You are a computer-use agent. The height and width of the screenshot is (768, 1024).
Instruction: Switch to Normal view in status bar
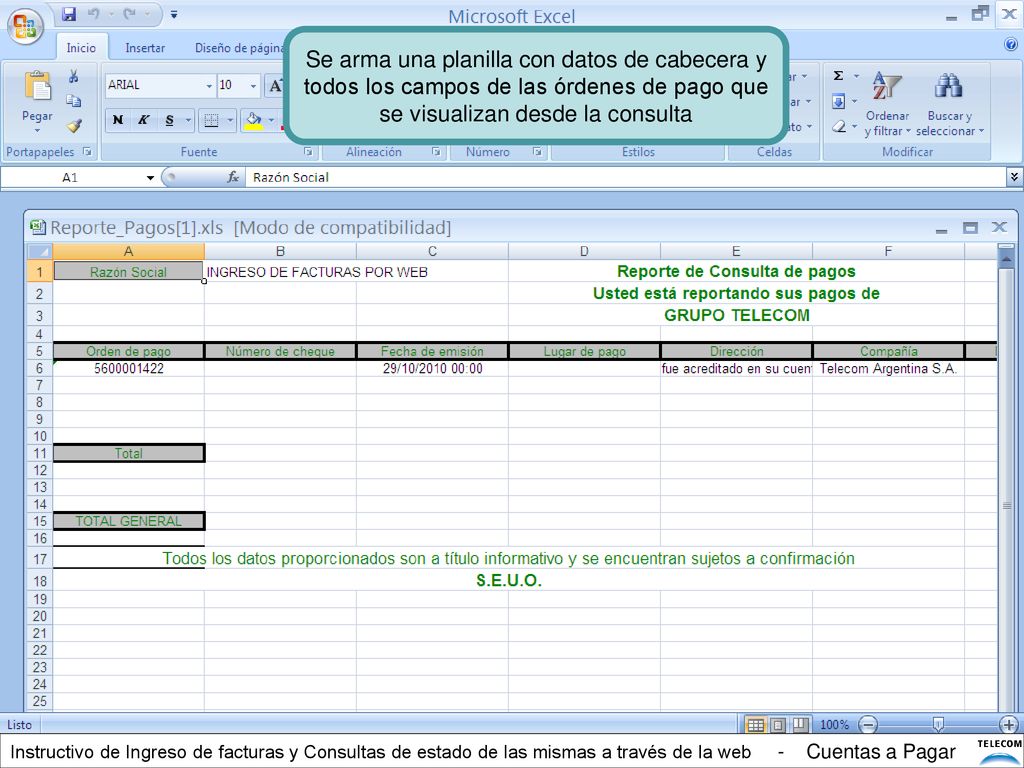click(756, 724)
